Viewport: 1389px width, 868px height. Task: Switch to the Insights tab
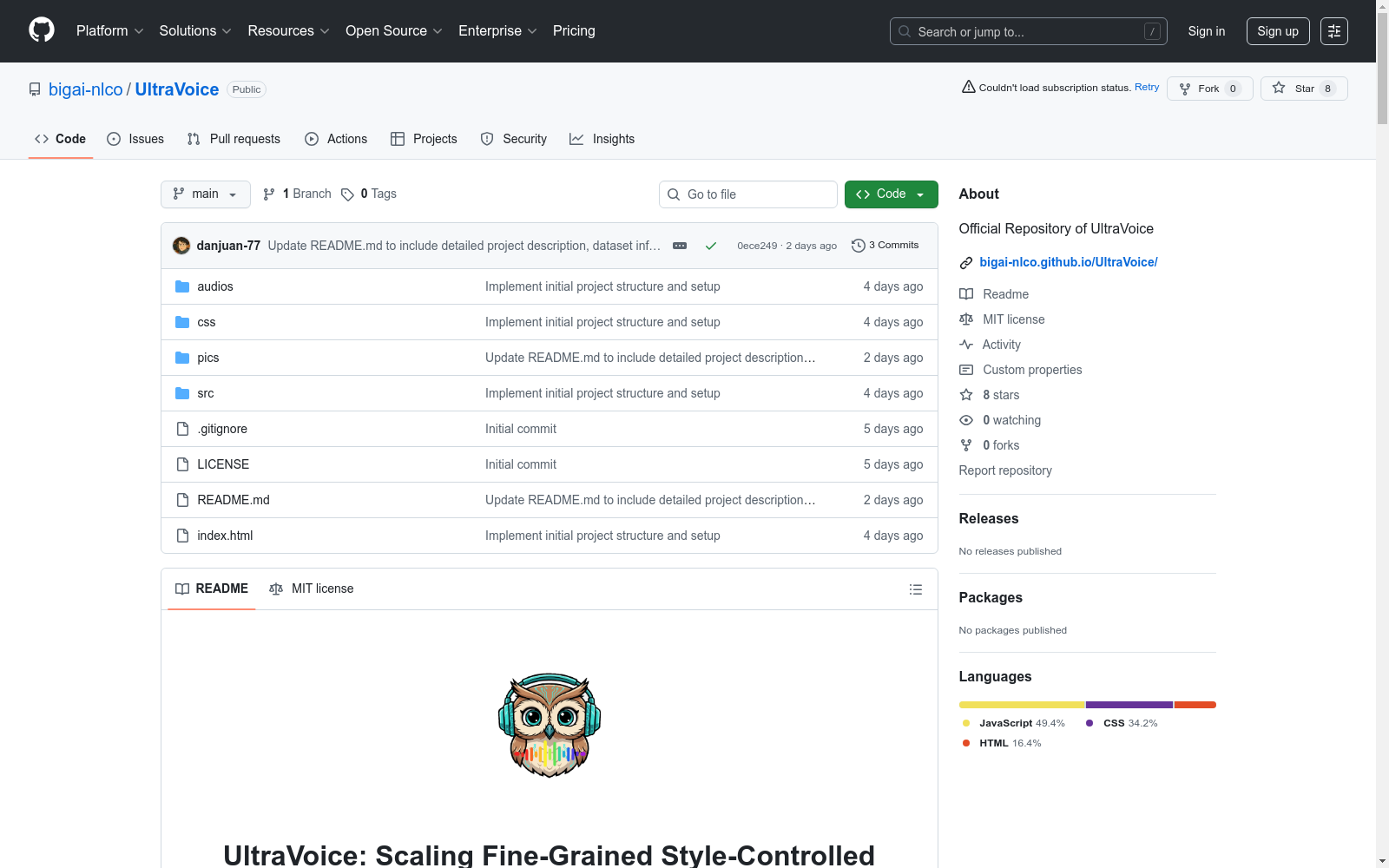(602, 139)
